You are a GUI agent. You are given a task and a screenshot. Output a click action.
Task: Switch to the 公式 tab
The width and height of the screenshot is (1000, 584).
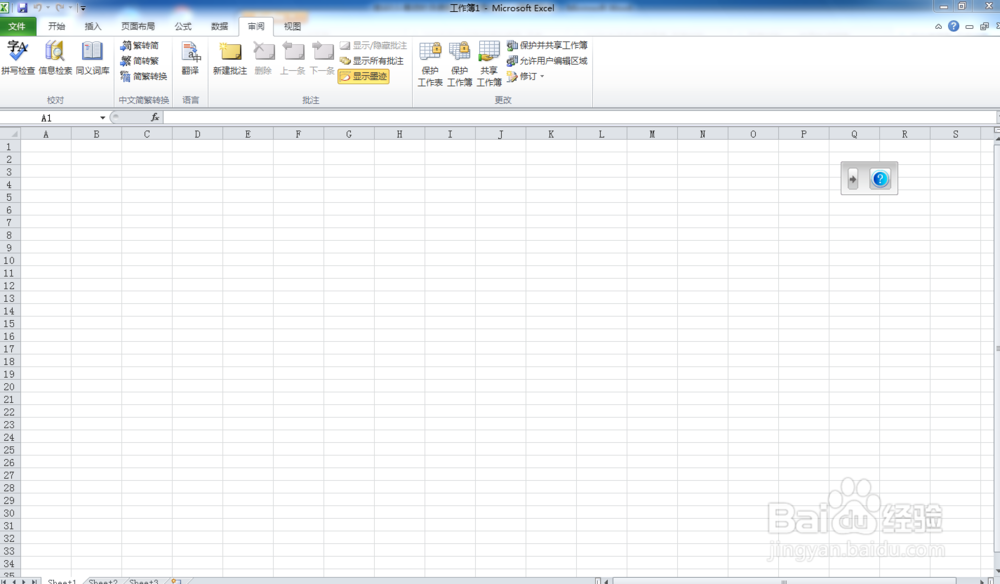[183, 26]
